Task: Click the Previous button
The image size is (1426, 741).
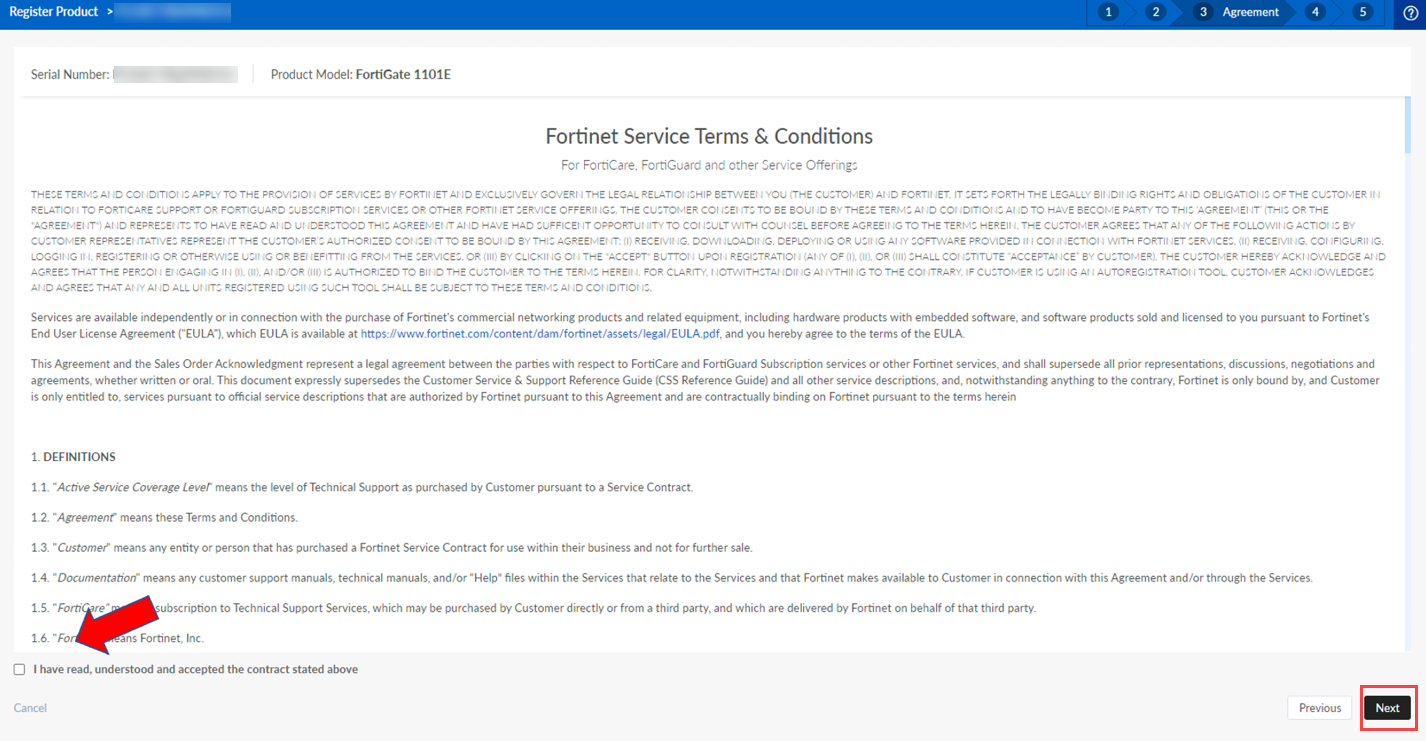Action: pos(1319,707)
